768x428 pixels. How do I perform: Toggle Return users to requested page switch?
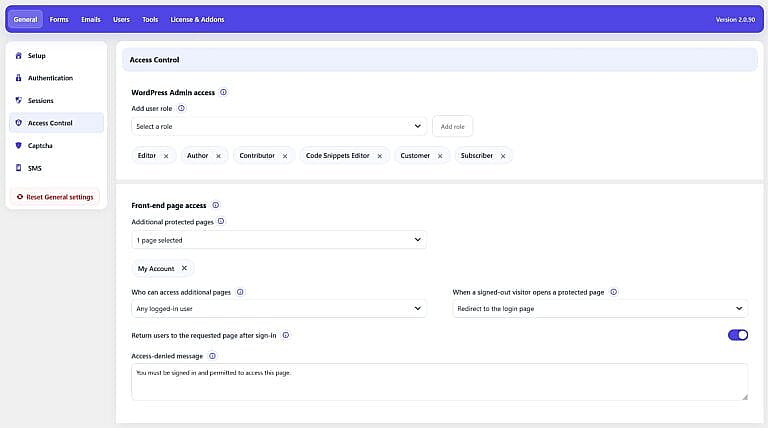pos(738,335)
